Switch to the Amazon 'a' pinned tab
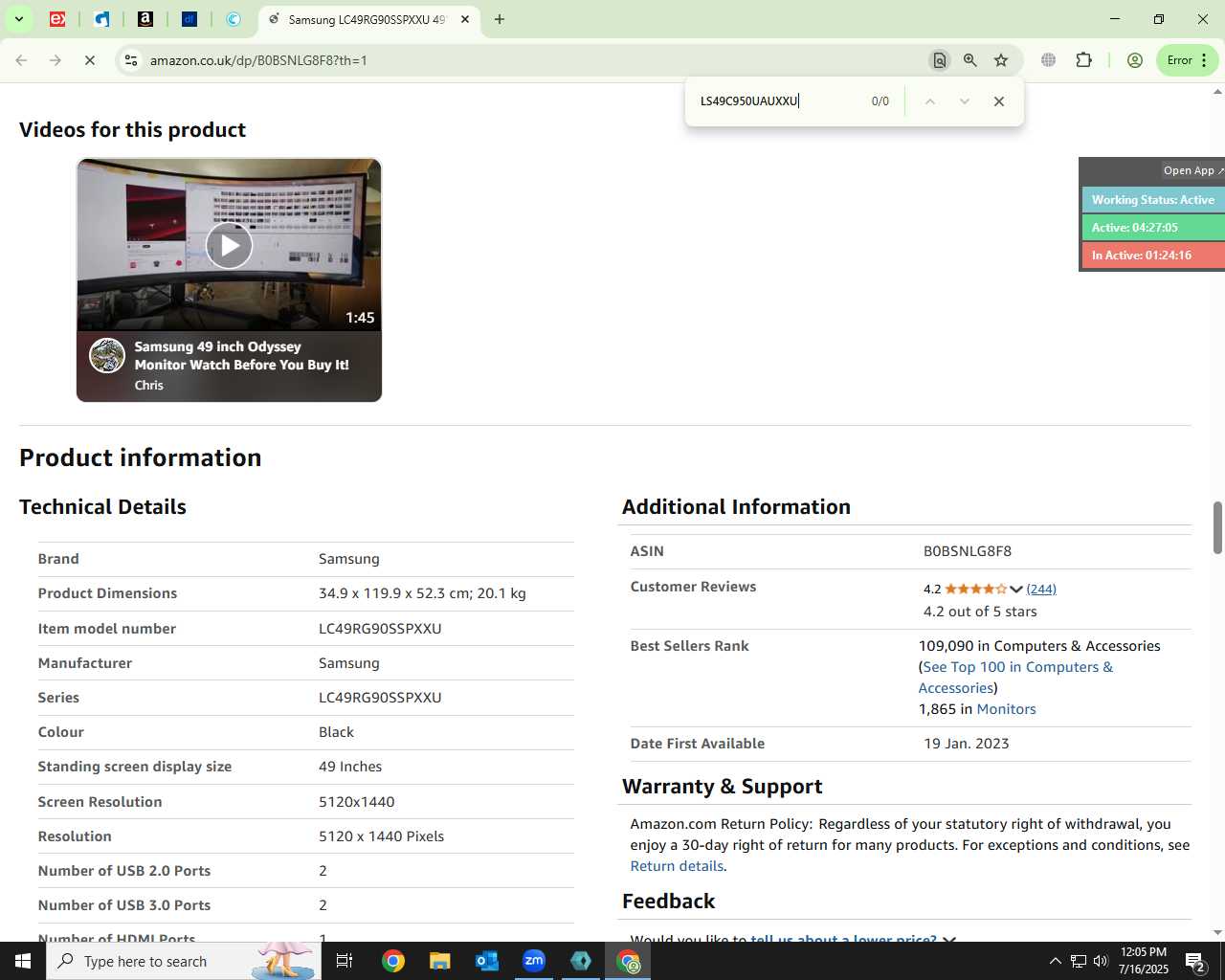1225x980 pixels. [x=145, y=19]
